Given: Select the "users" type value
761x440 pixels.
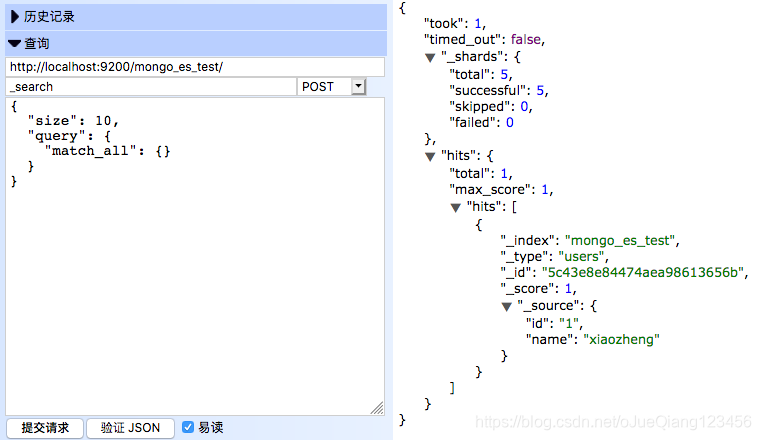Looking at the screenshot, I should (x=581, y=257).
